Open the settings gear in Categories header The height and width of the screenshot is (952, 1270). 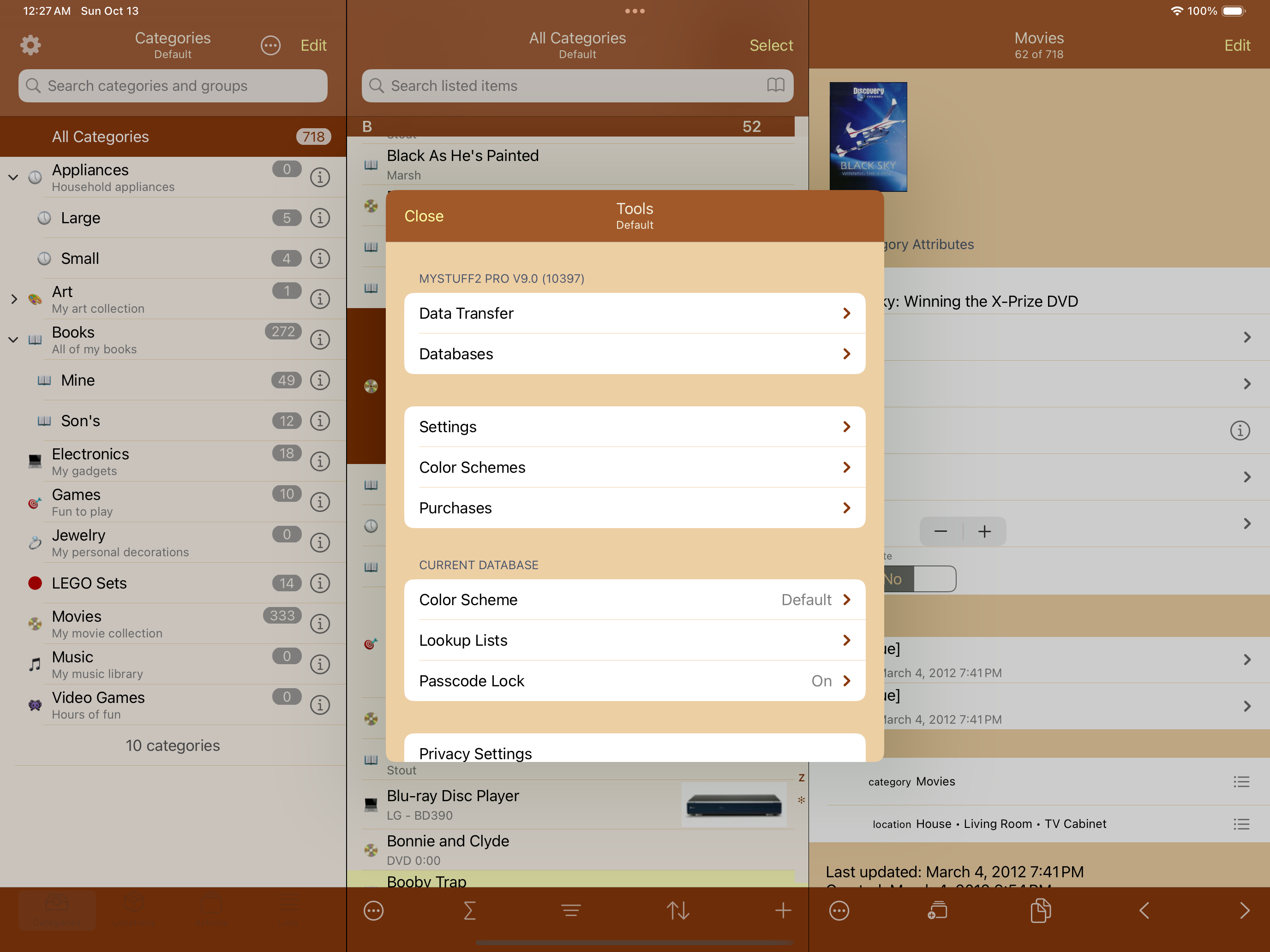[x=30, y=45]
